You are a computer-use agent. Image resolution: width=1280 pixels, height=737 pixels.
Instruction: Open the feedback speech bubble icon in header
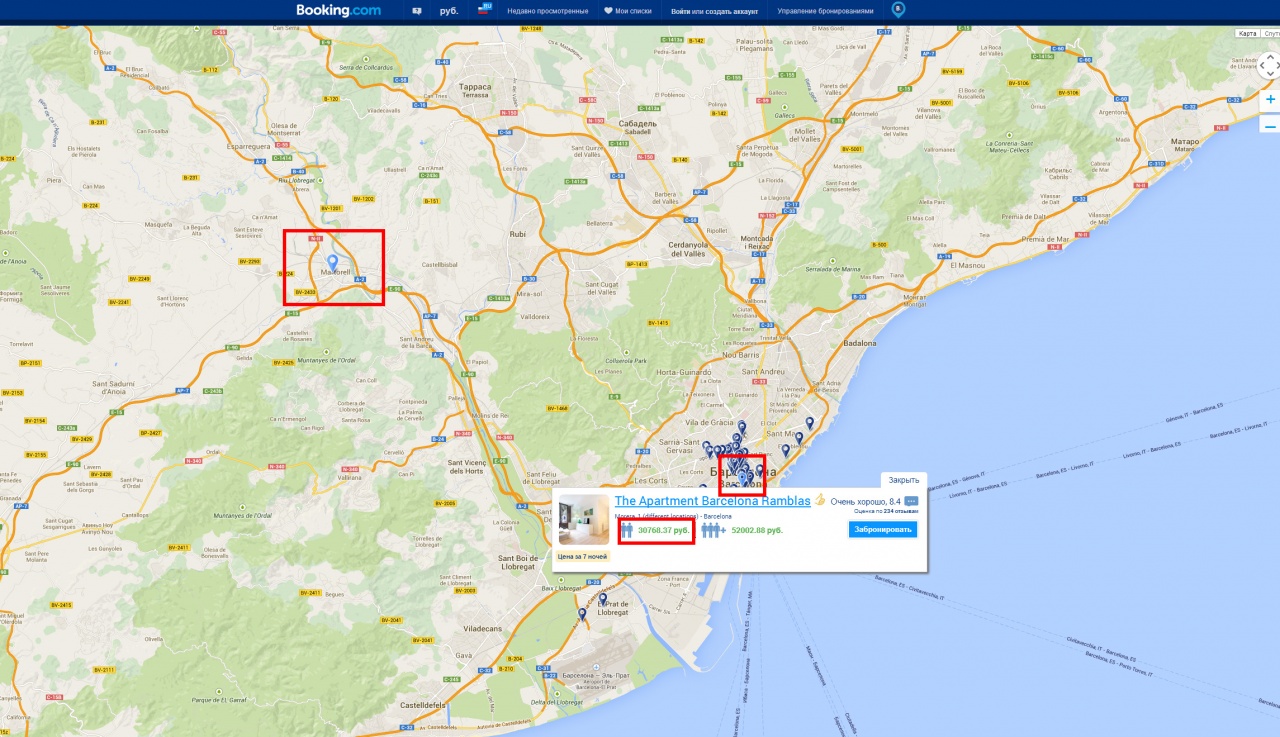click(x=417, y=11)
